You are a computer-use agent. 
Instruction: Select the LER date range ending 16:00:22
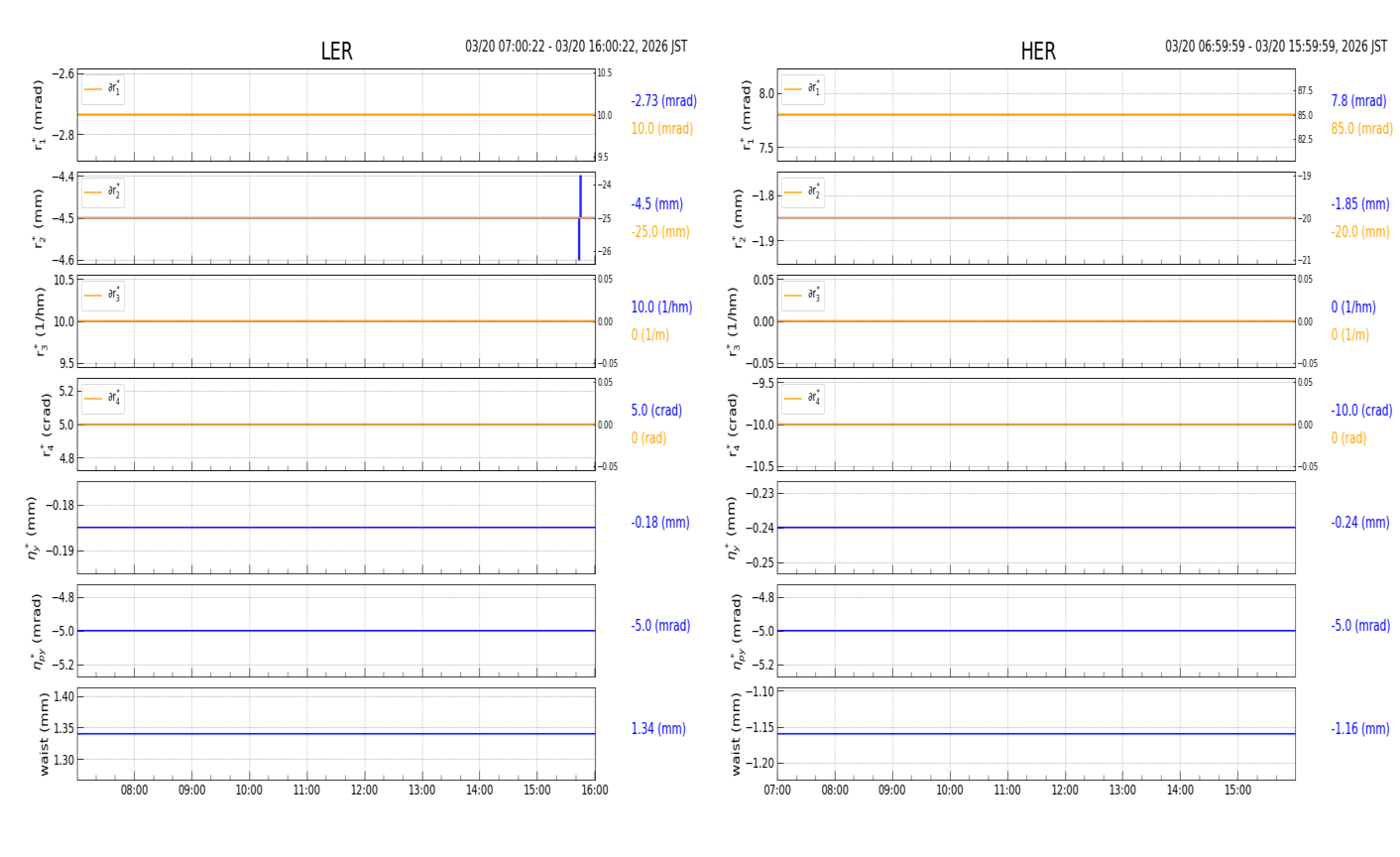pos(576,47)
